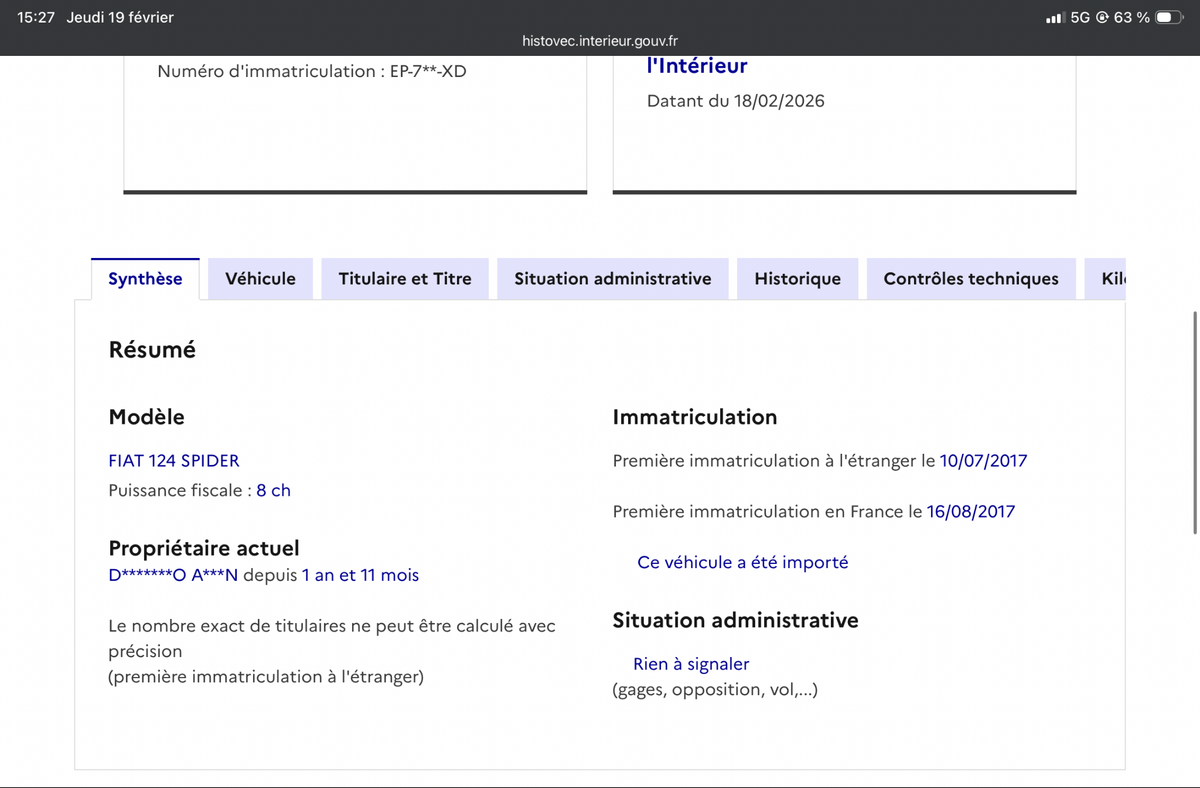Tap the 15:27 clock in status bar
The image size is (1200, 788).
(36, 18)
